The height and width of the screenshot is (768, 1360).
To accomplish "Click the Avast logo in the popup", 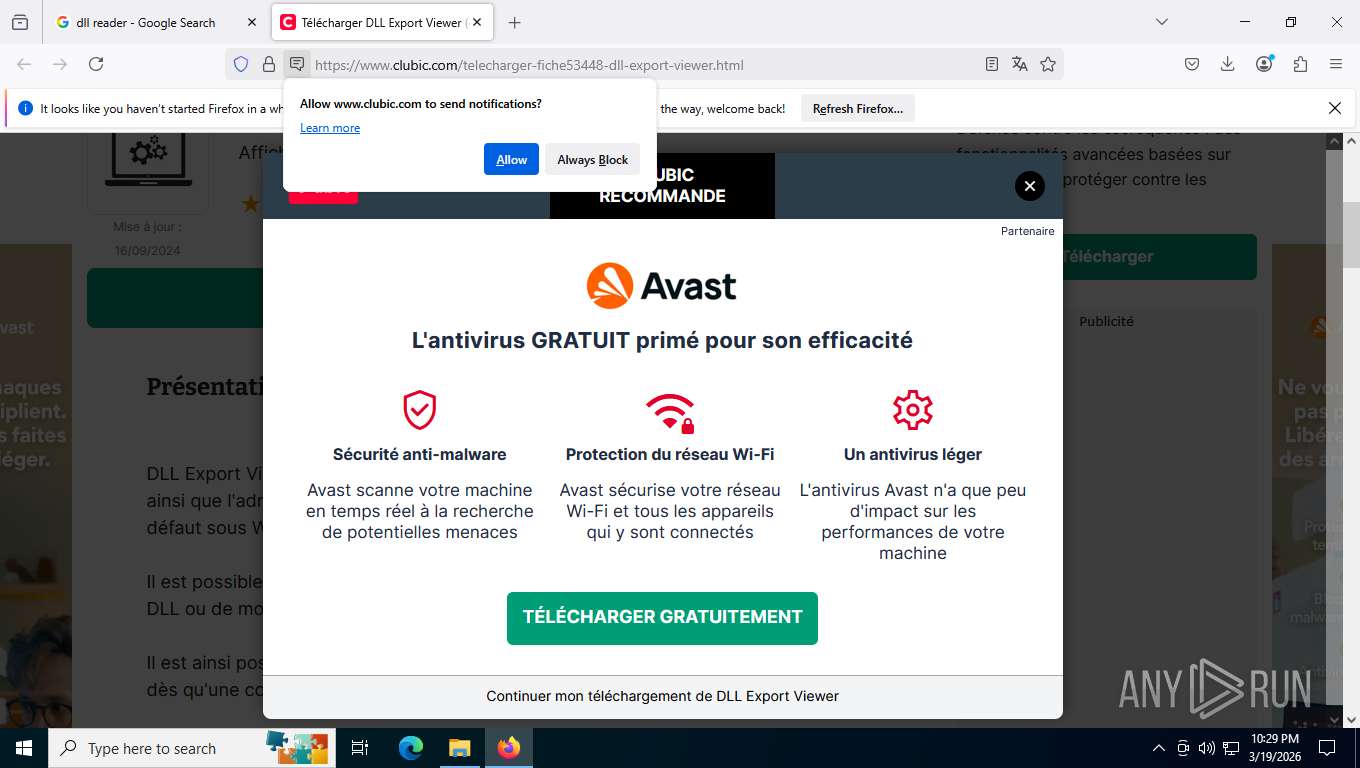I will coord(662,286).
